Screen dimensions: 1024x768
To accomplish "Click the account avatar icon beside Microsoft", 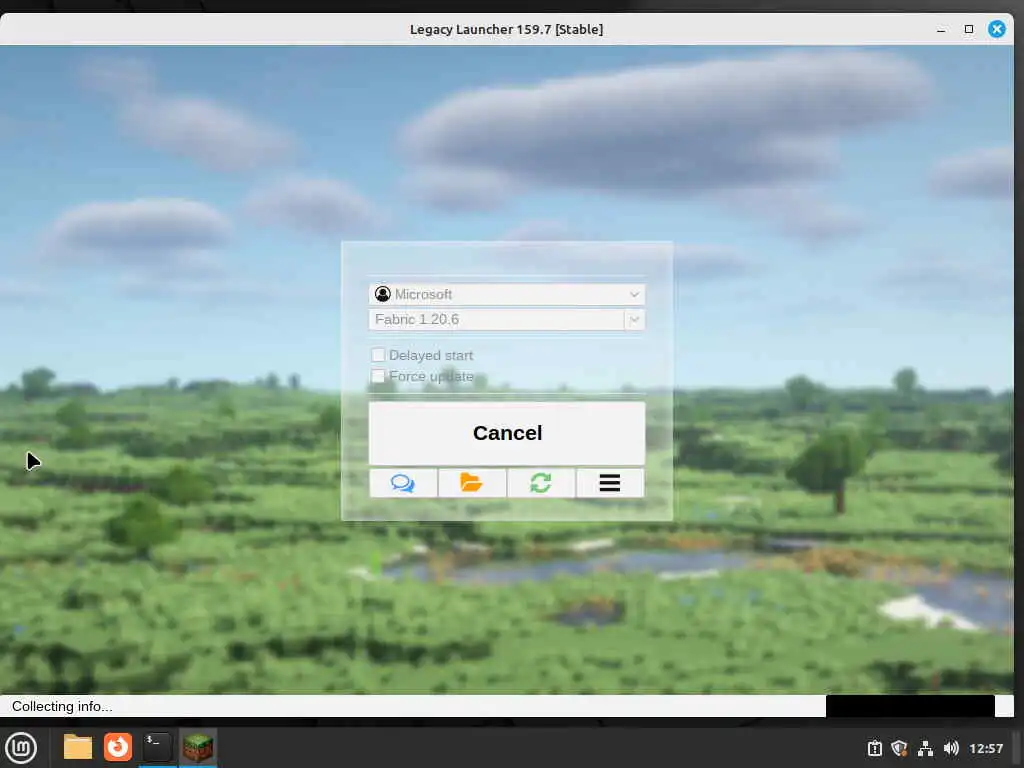I will pos(383,295).
